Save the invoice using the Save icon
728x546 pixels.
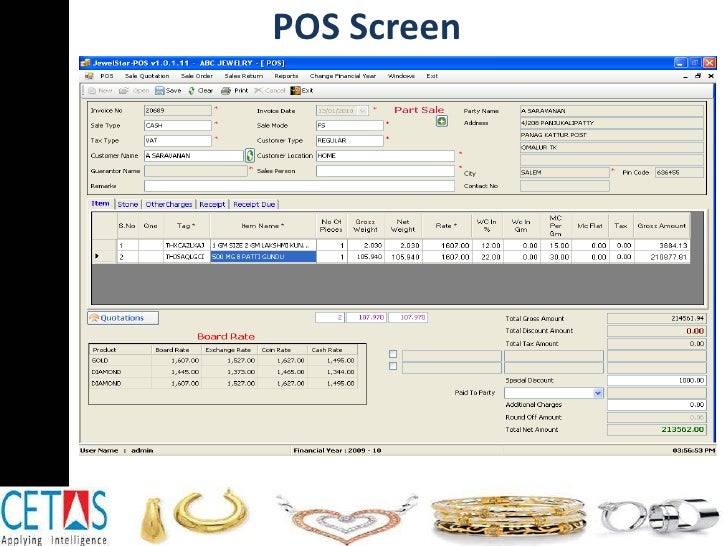[x=160, y=90]
